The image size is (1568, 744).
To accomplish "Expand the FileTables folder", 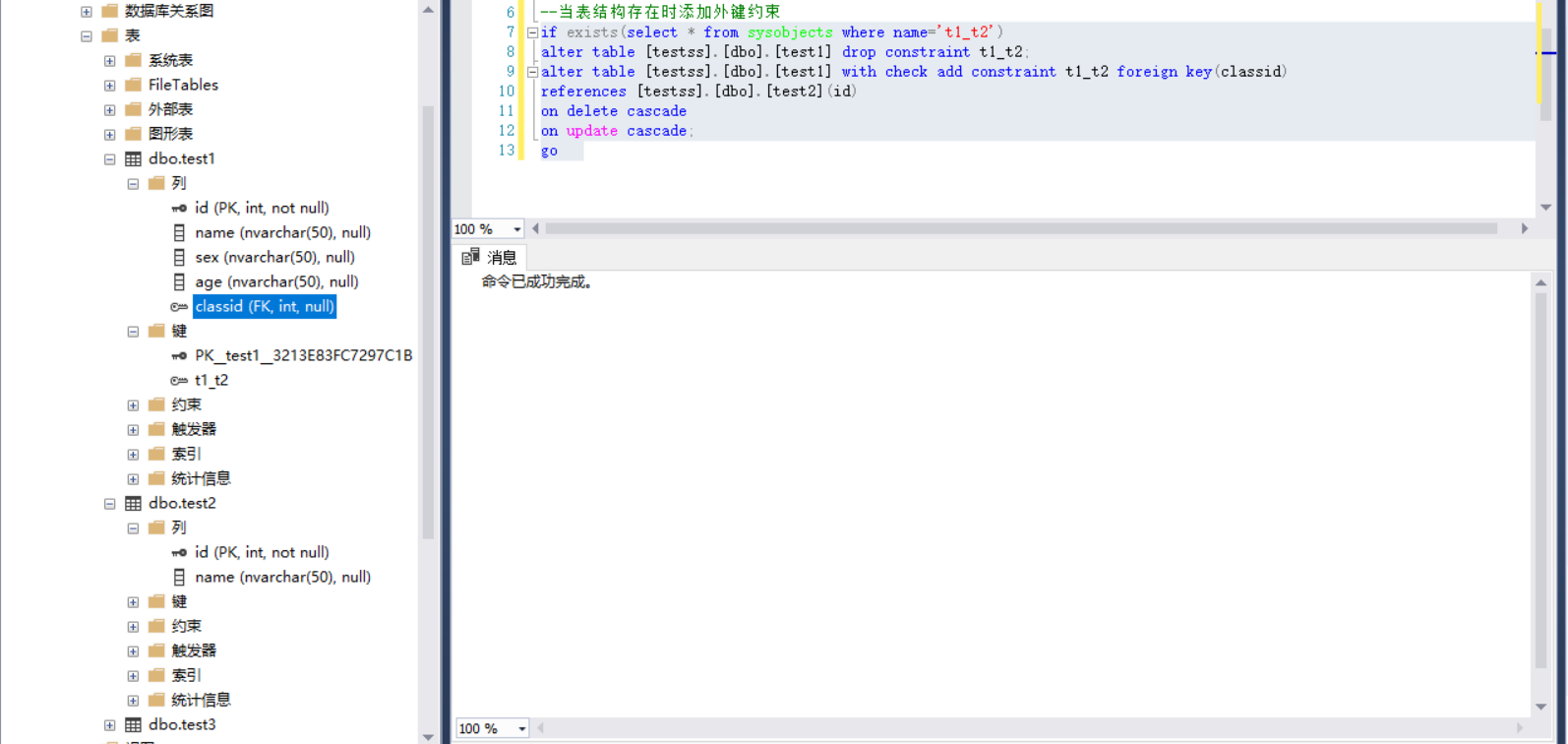I will point(110,86).
